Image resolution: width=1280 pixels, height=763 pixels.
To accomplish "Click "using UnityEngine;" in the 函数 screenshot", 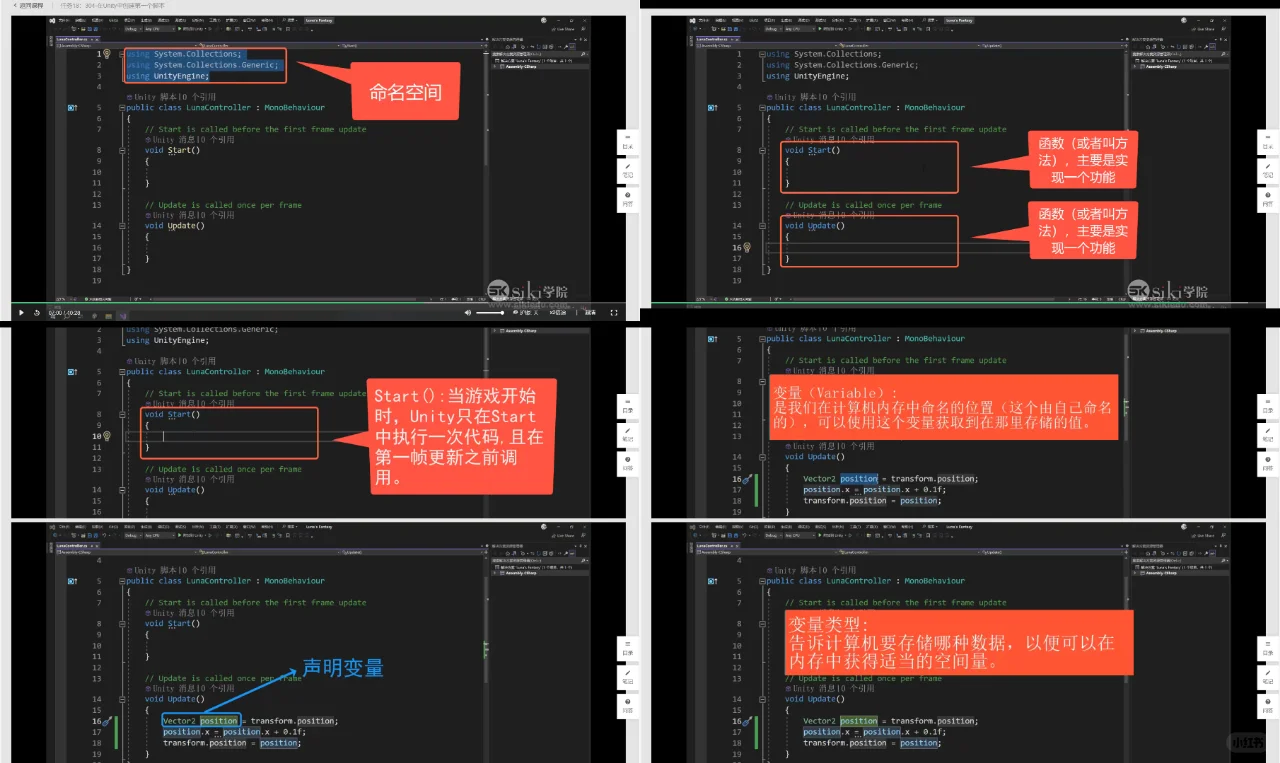I will coord(808,76).
